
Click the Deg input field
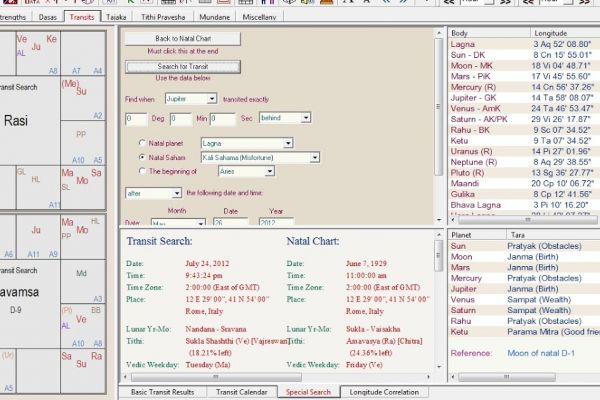point(135,119)
